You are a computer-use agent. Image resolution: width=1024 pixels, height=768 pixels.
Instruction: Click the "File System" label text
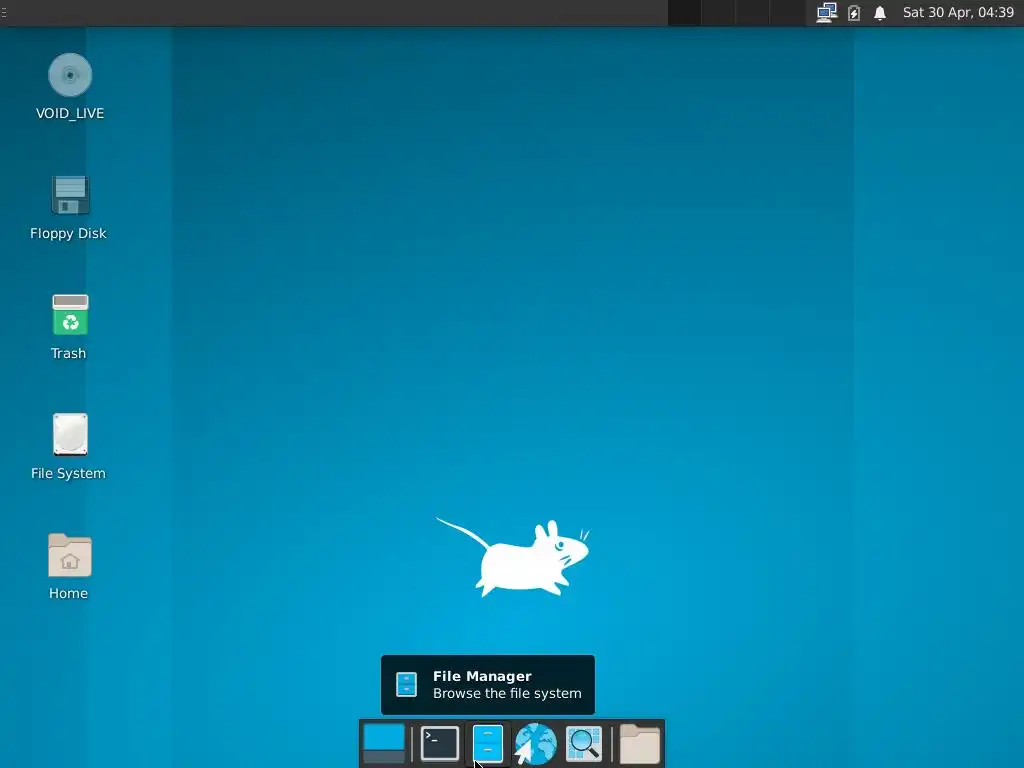(68, 473)
